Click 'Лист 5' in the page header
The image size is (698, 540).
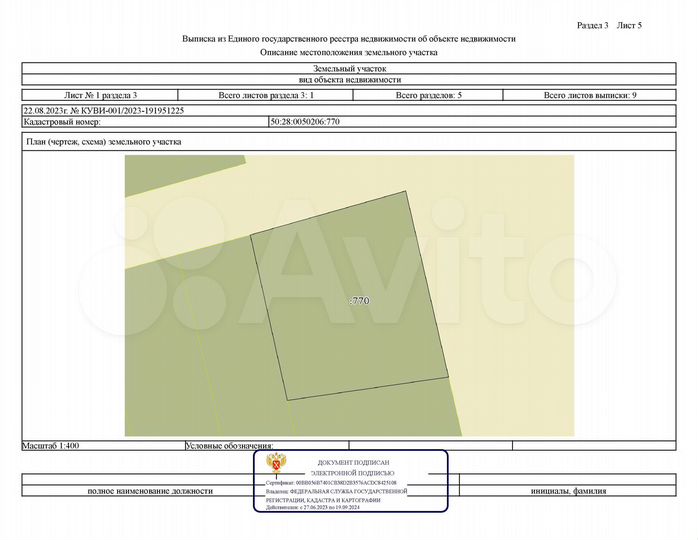coord(629,24)
